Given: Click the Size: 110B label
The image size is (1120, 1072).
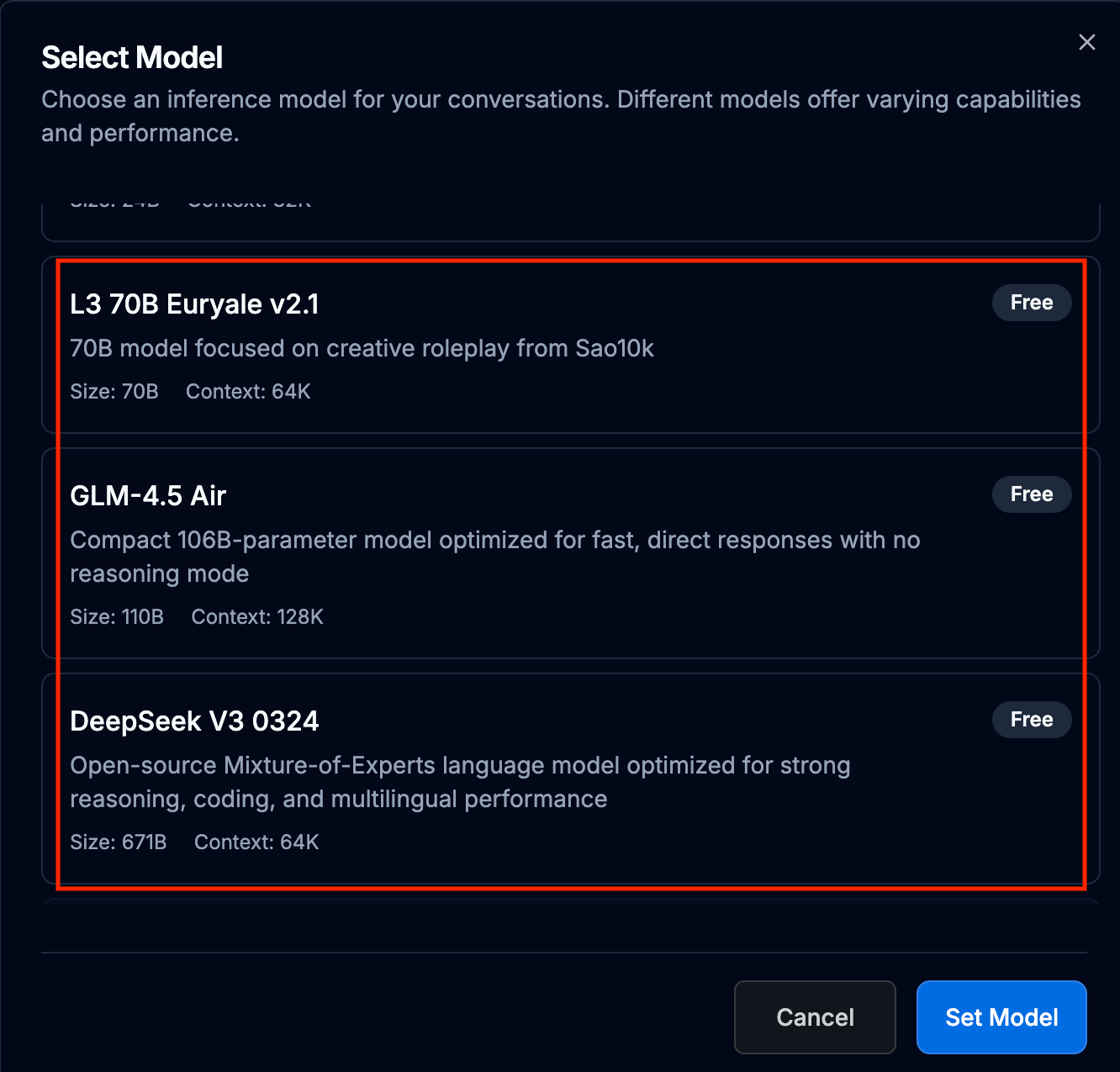Looking at the screenshot, I should [x=117, y=617].
